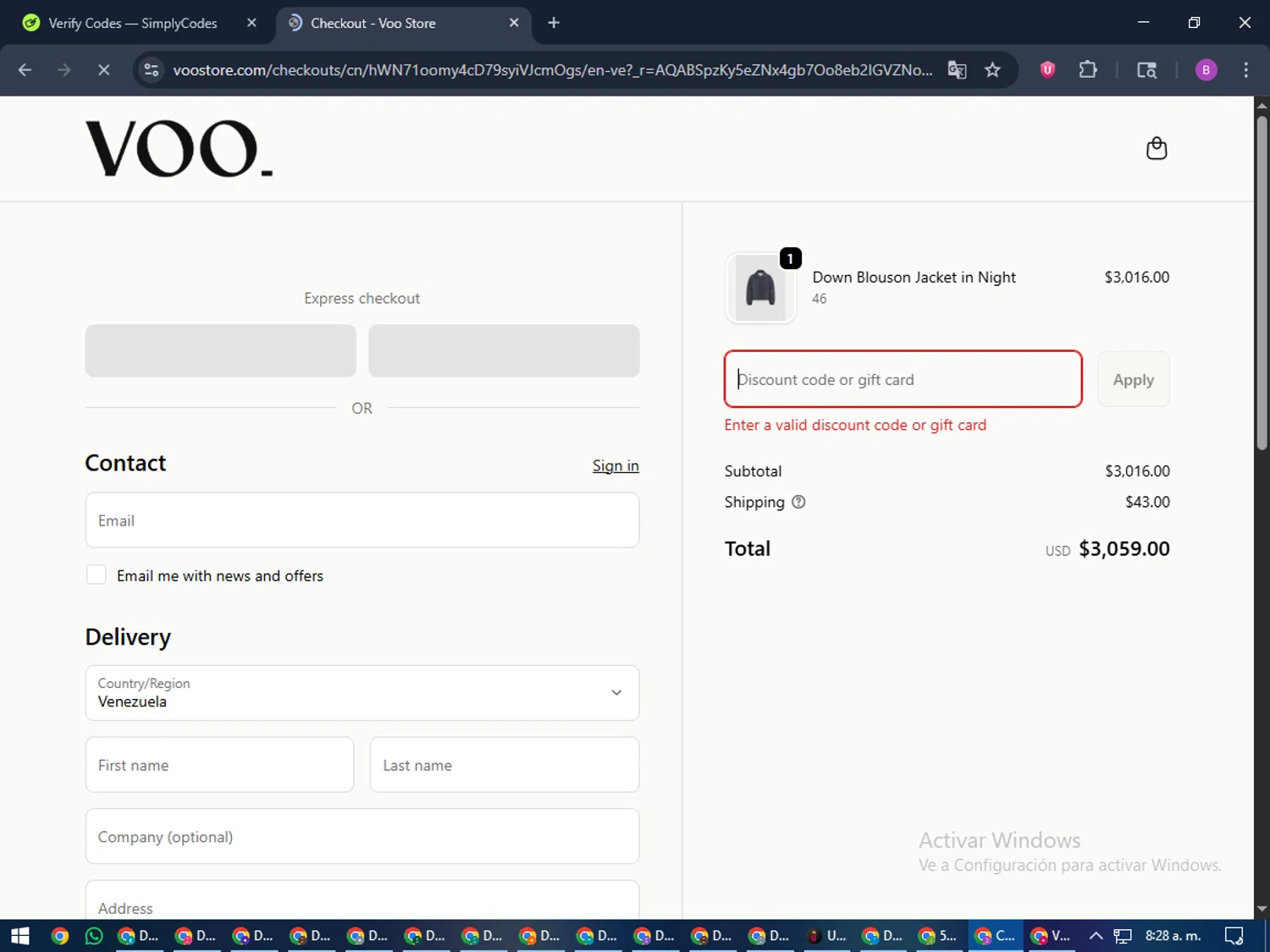The image size is (1270, 952).
Task: Focus the Address field
Action: (x=362, y=902)
